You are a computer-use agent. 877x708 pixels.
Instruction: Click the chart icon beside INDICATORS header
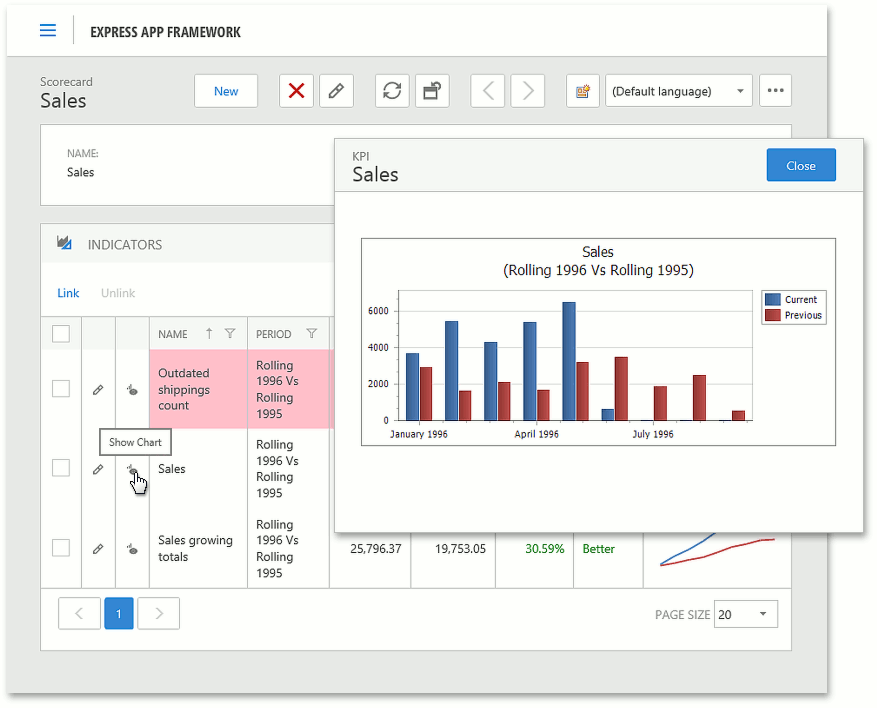[64, 243]
